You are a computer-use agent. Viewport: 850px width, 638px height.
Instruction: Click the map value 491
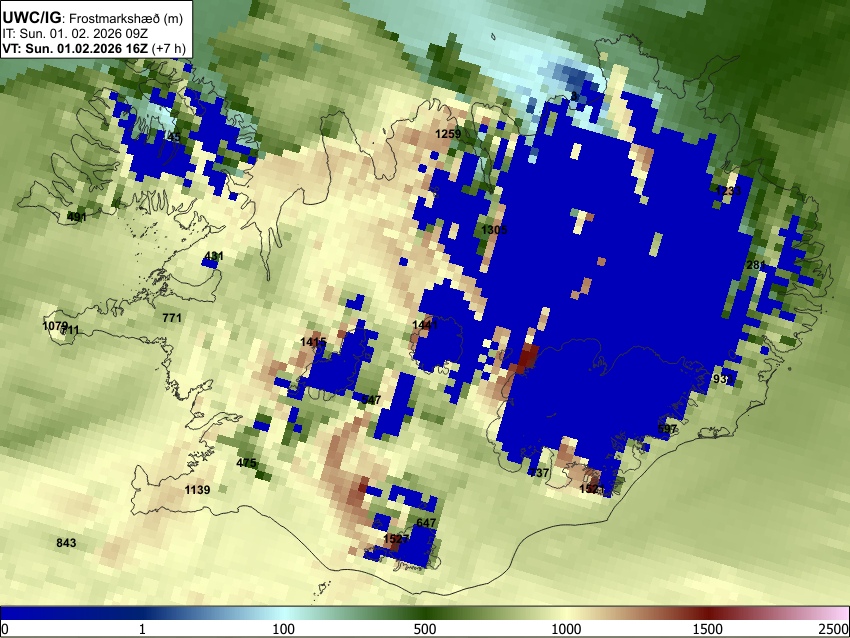point(76,217)
